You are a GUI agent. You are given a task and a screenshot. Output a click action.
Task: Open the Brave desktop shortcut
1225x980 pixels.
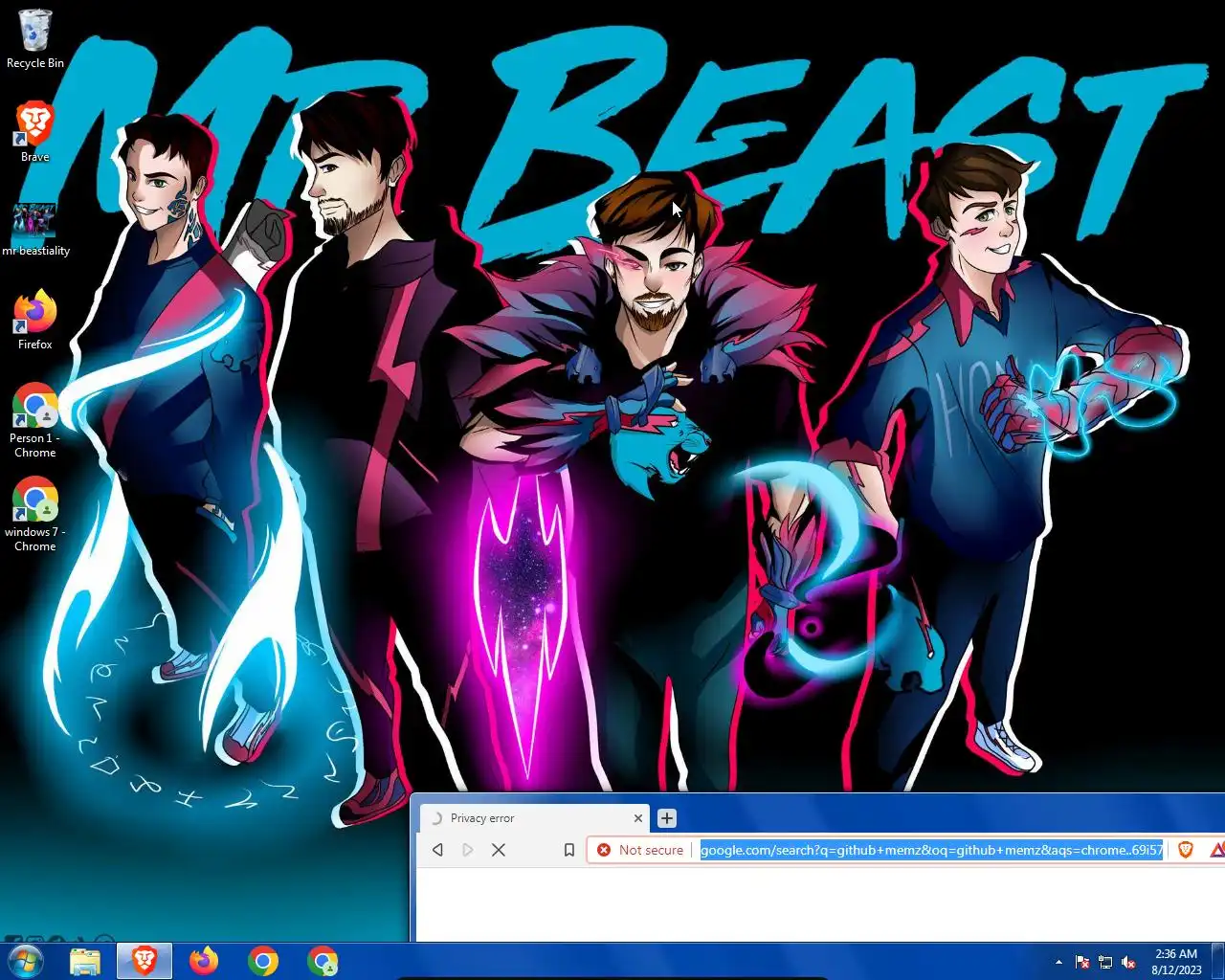(x=34, y=131)
